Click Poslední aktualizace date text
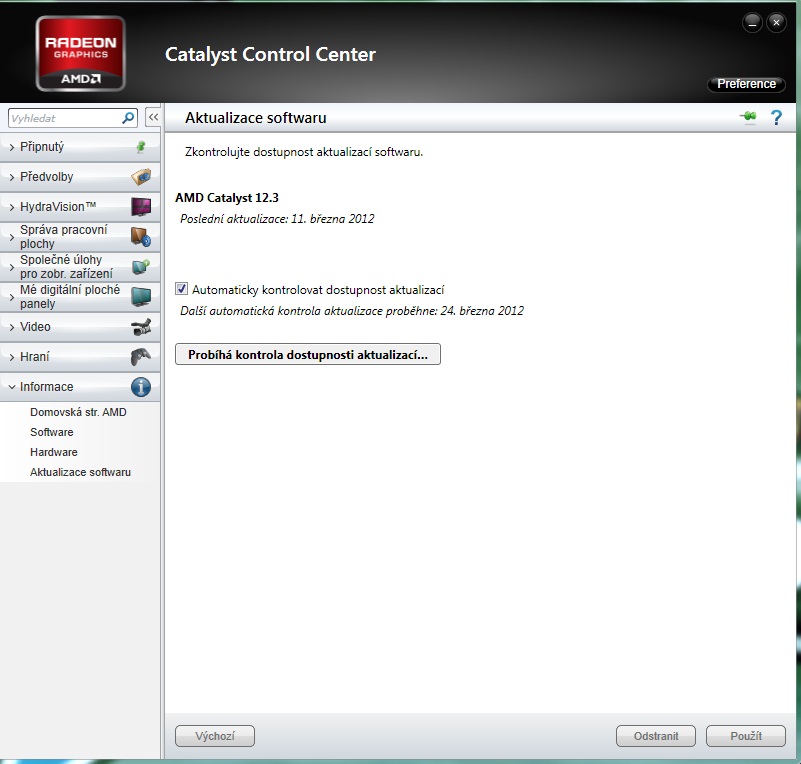This screenshot has height=764, width=801. click(277, 219)
